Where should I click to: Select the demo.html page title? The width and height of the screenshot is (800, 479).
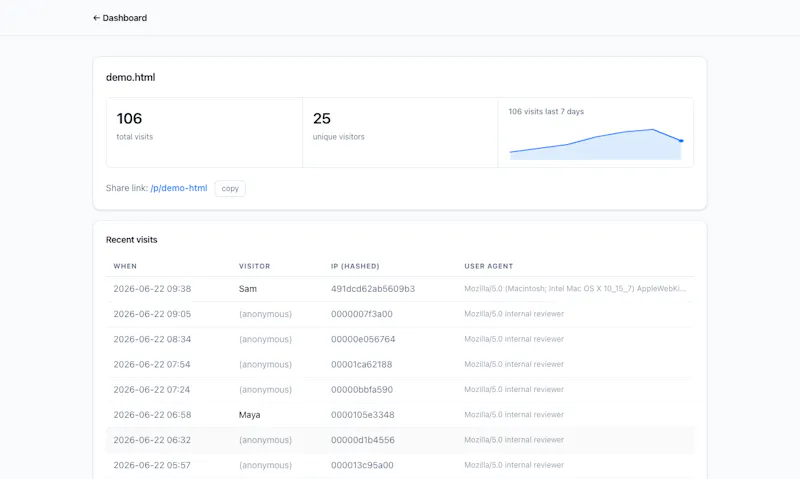pyautogui.click(x=131, y=78)
